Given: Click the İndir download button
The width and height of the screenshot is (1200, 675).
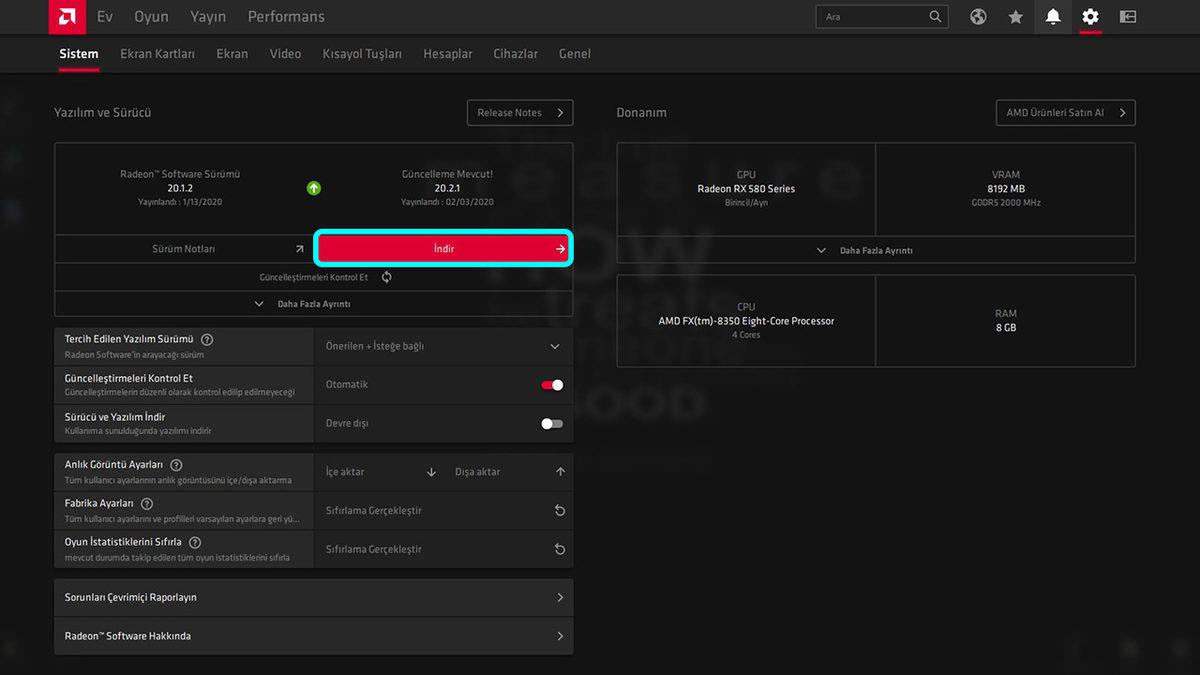Looking at the screenshot, I should (x=443, y=248).
